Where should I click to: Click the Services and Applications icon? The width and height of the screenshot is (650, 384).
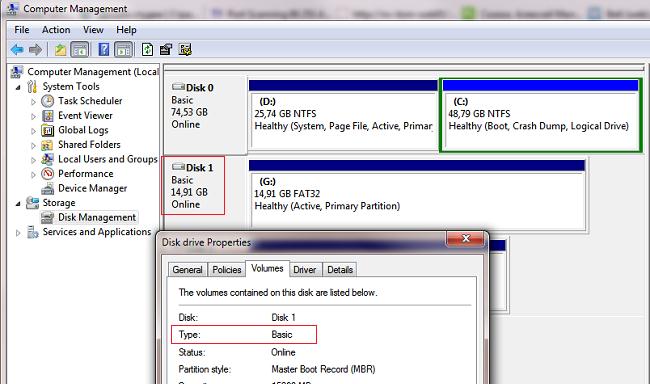(x=32, y=232)
